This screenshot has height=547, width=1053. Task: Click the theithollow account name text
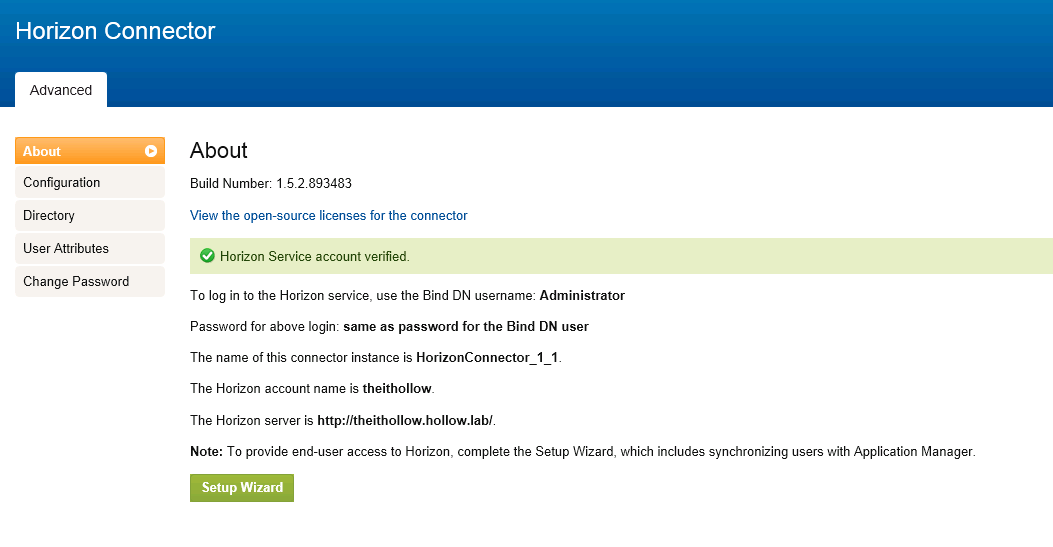[398, 388]
